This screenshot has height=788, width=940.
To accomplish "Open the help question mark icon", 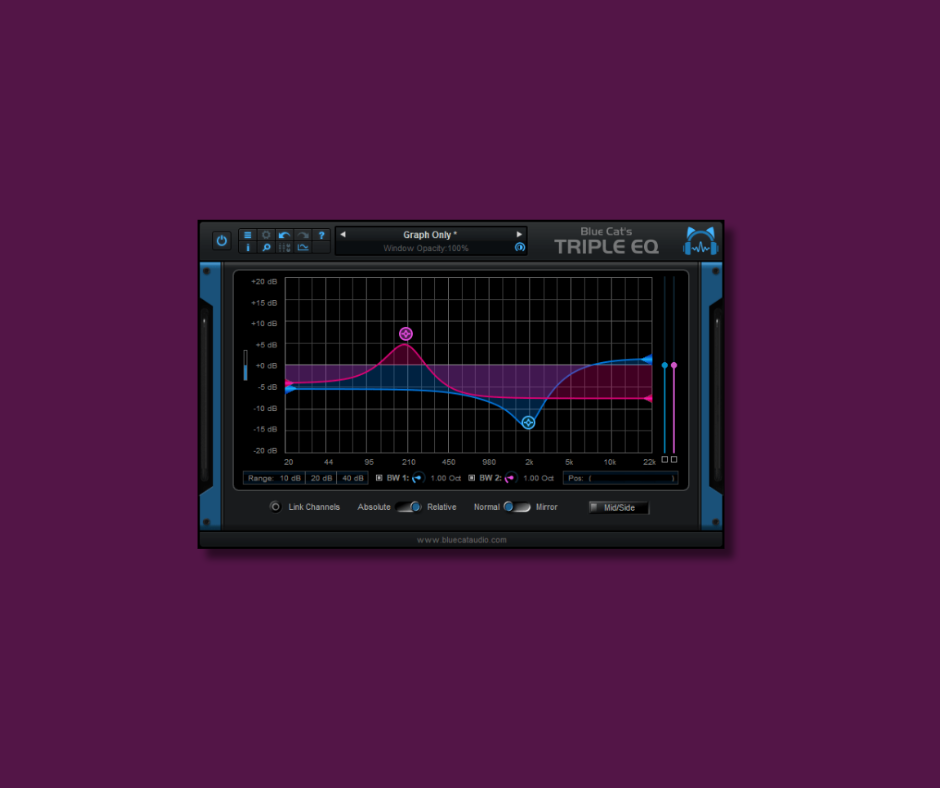I will point(321,235).
